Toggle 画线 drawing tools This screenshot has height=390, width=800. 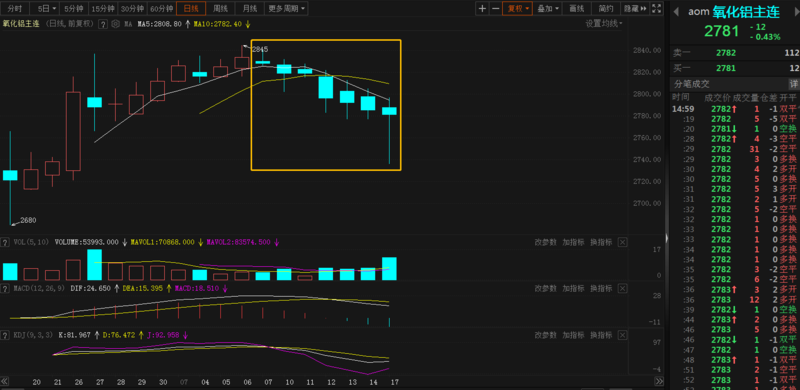pyautogui.click(x=577, y=8)
